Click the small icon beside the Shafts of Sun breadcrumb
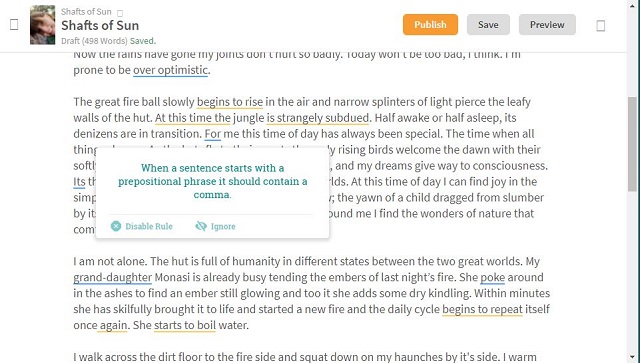Viewport: 640px width, 363px height. [120, 13]
